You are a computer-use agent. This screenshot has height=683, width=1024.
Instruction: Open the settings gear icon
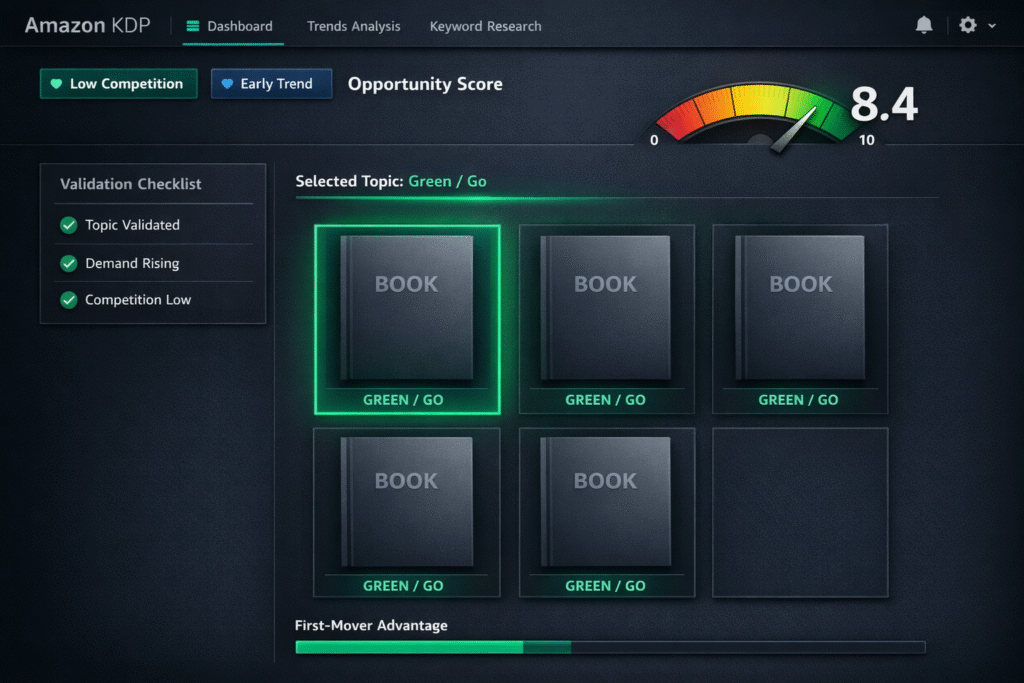pyautogui.click(x=967, y=26)
